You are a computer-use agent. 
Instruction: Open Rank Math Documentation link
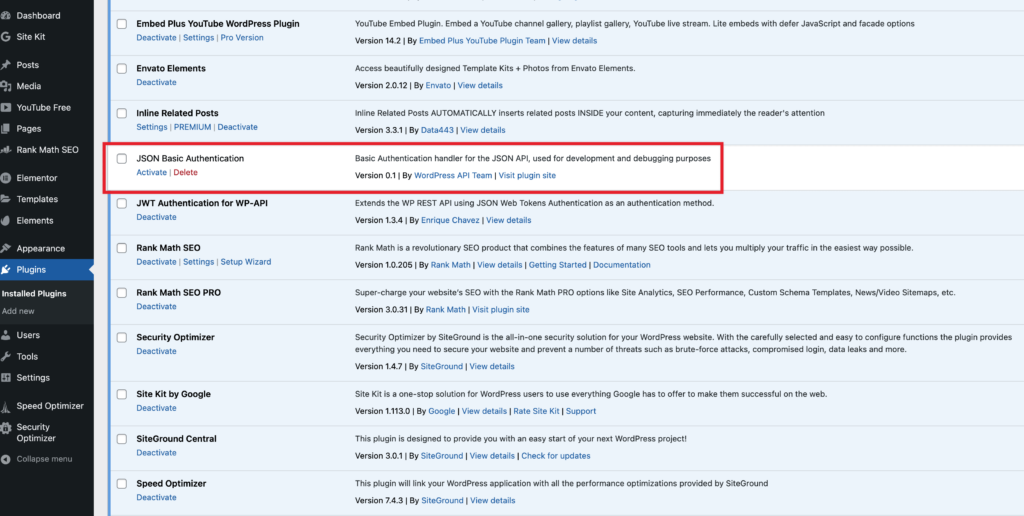(x=622, y=265)
